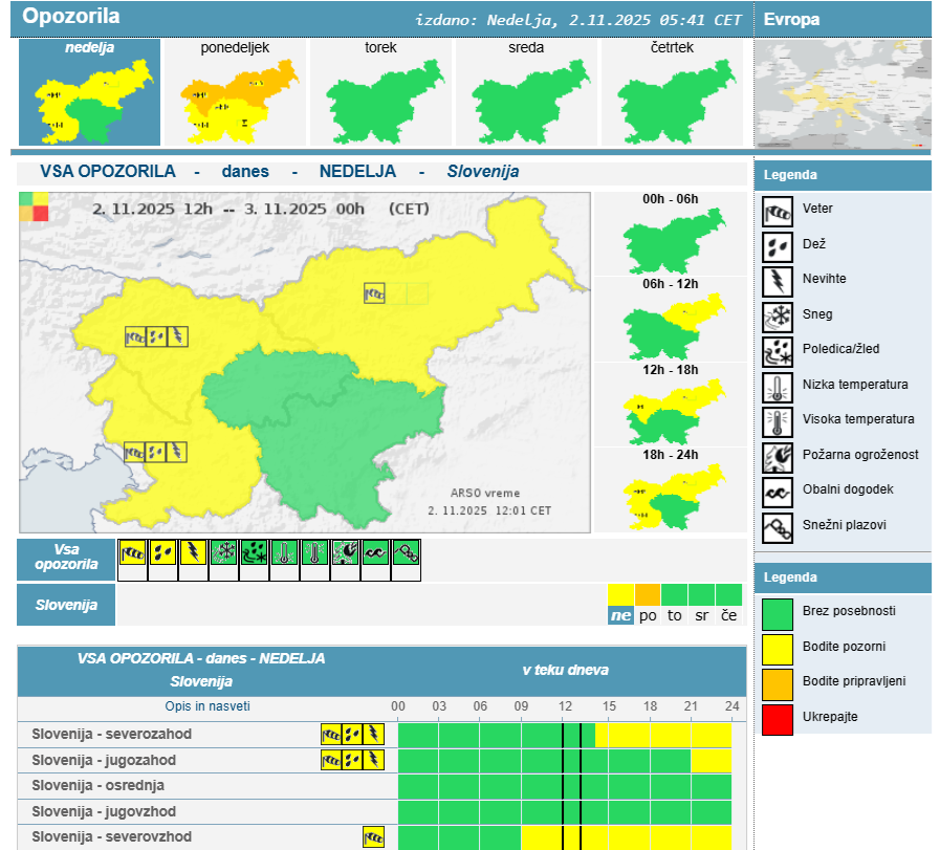Open the Evropa overview map

tap(842, 93)
